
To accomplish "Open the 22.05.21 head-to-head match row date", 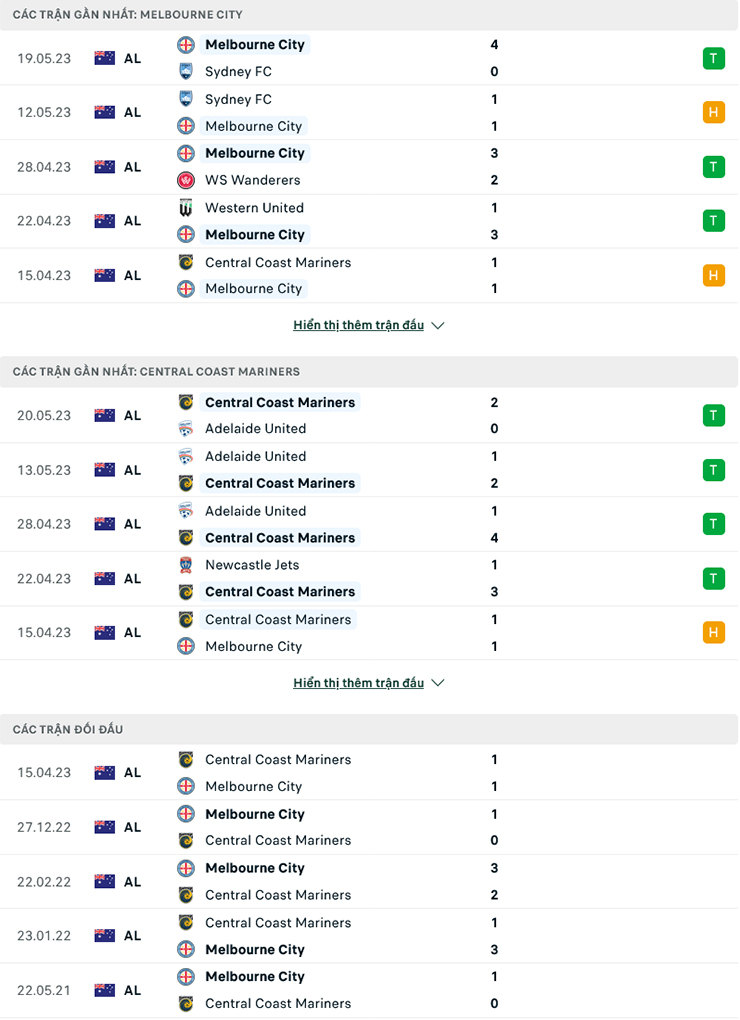I will coord(44,990).
